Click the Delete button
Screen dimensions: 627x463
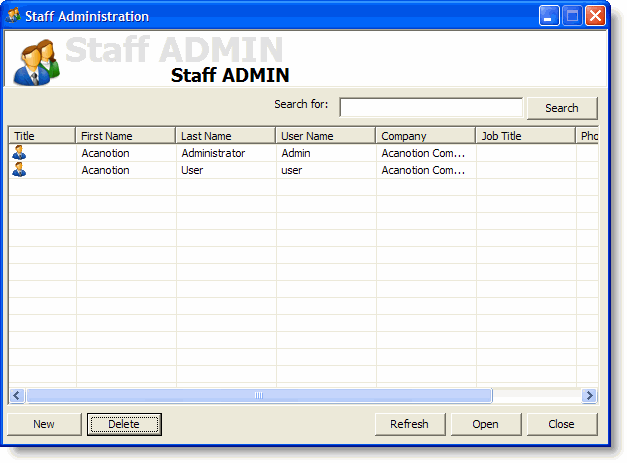tap(124, 424)
